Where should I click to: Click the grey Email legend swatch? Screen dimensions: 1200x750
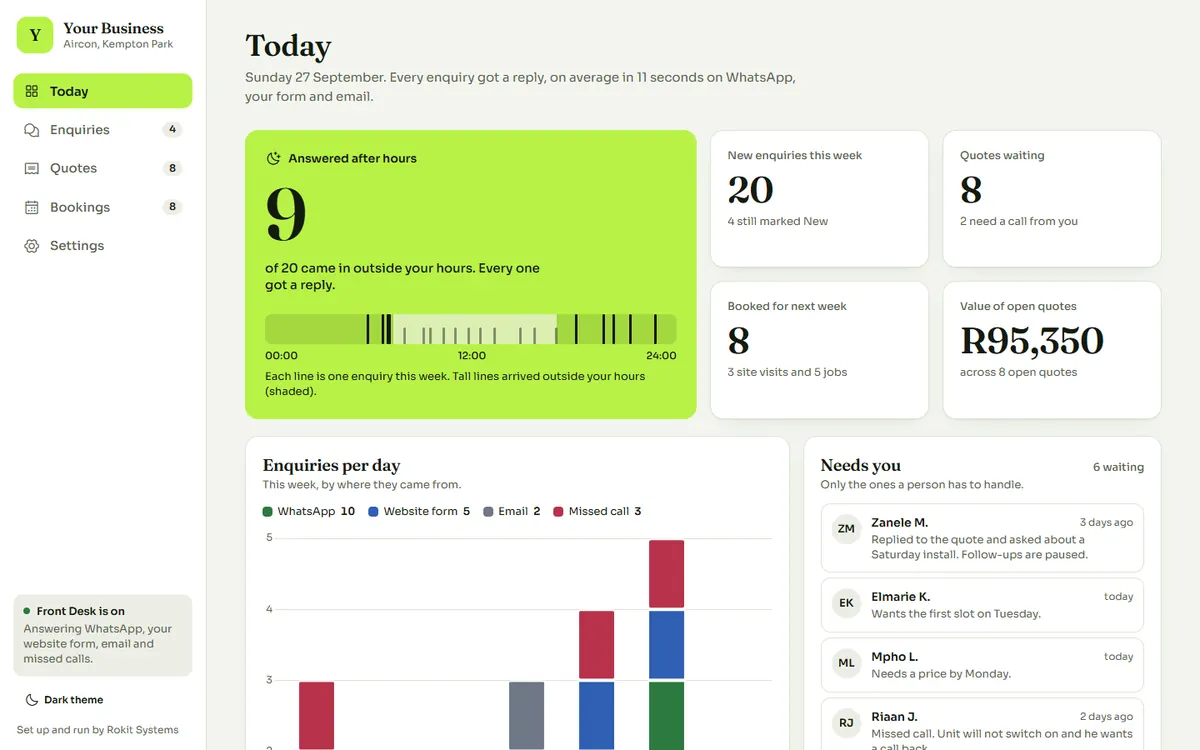(x=488, y=511)
